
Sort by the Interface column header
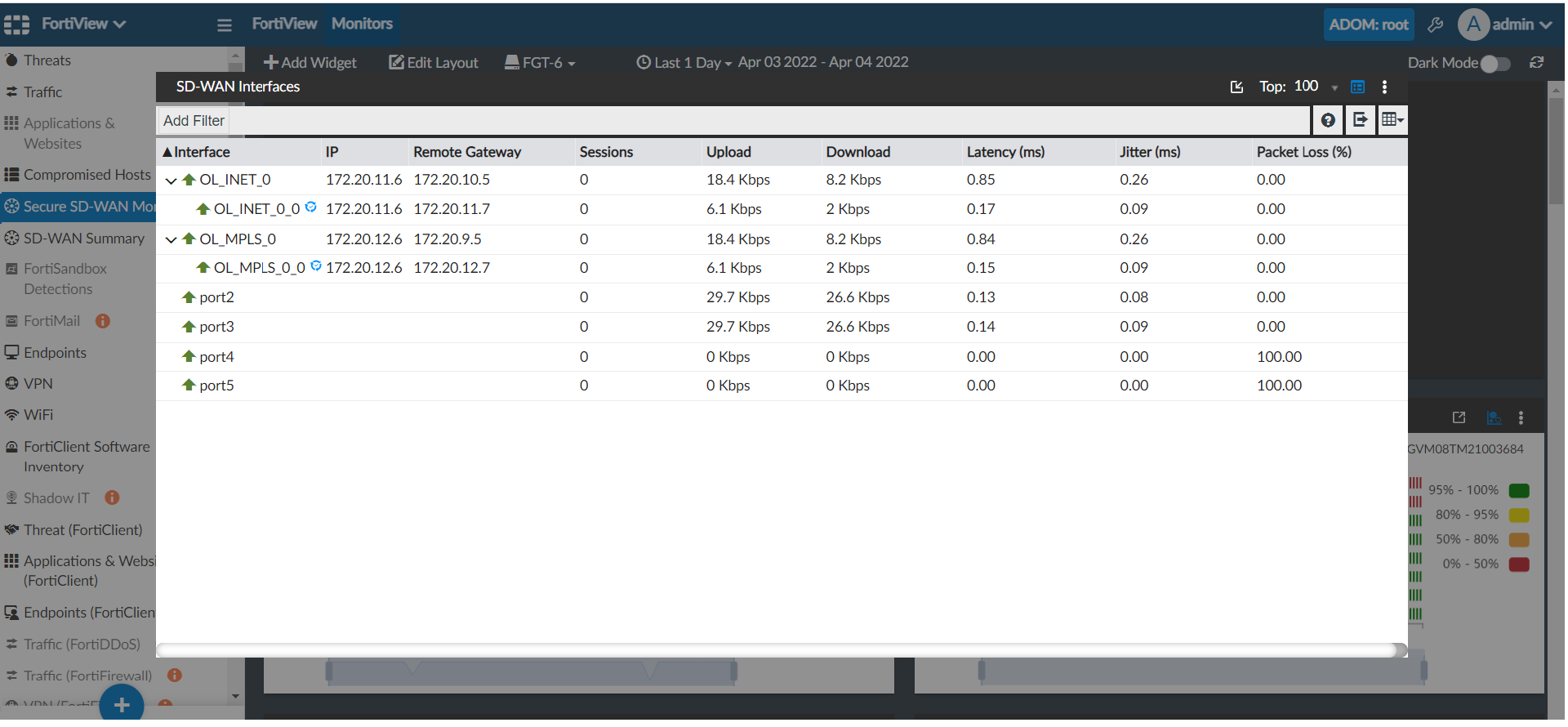202,152
